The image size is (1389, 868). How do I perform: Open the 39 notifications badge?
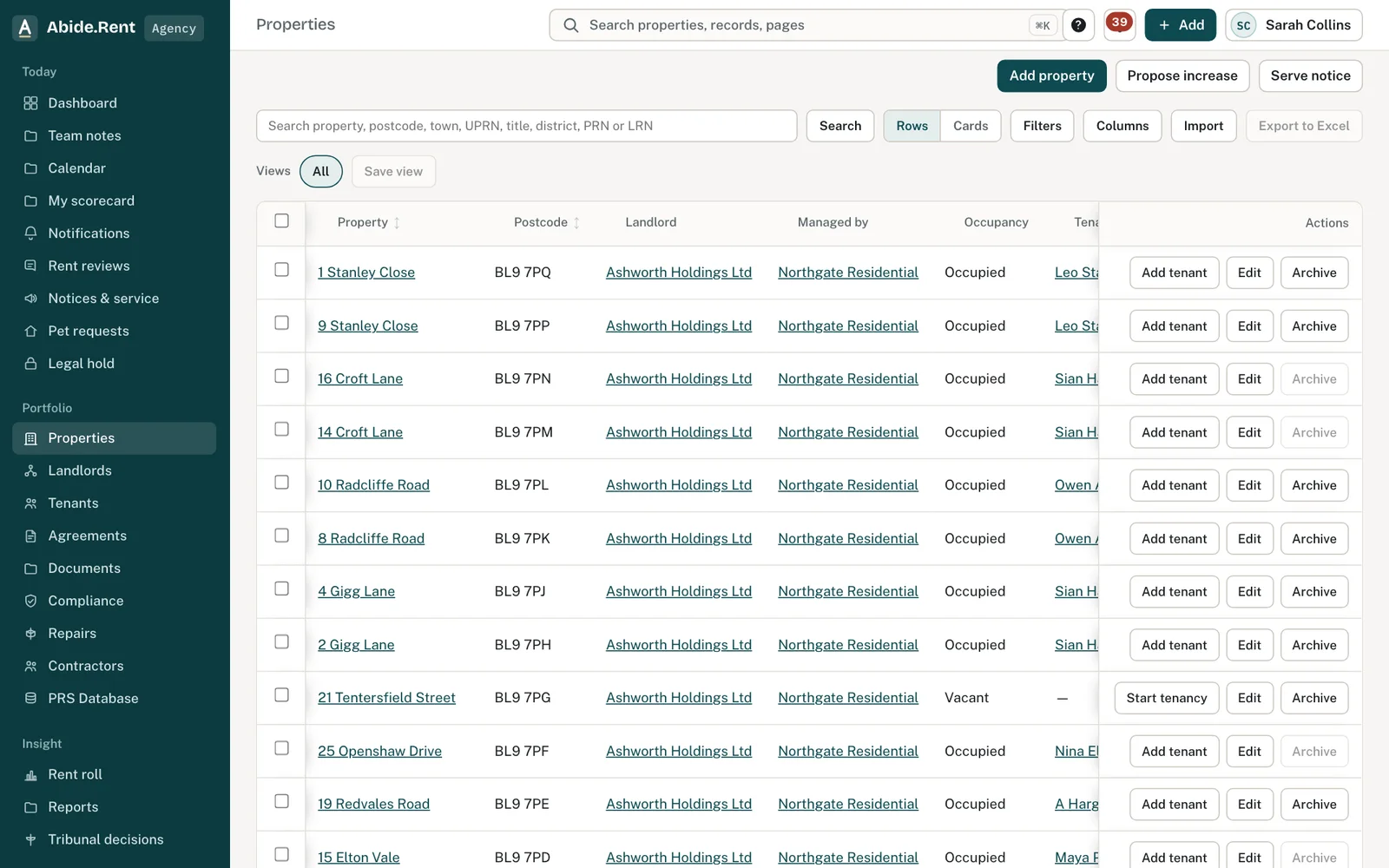1119,24
